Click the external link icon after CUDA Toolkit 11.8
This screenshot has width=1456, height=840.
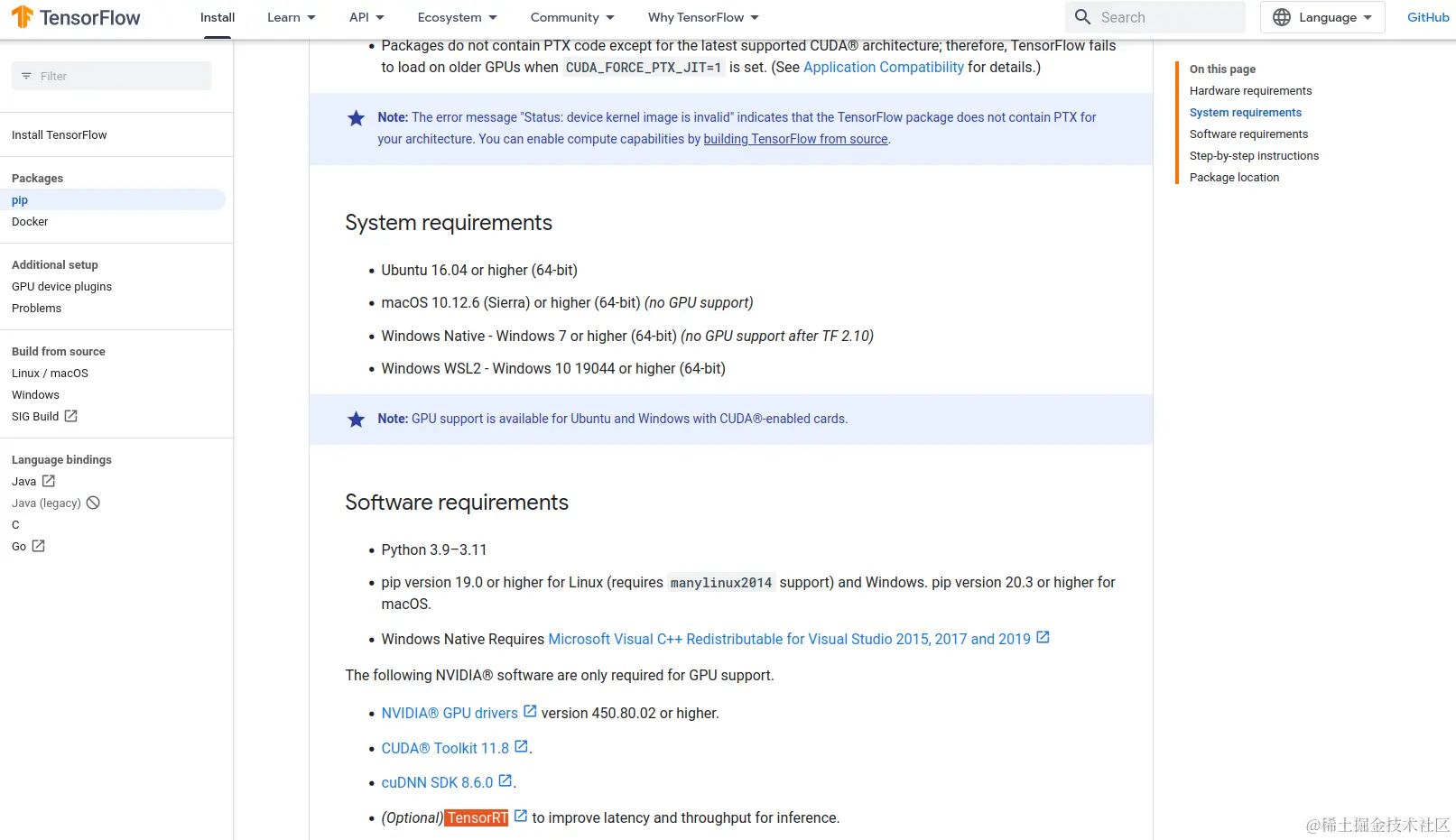pos(521,745)
